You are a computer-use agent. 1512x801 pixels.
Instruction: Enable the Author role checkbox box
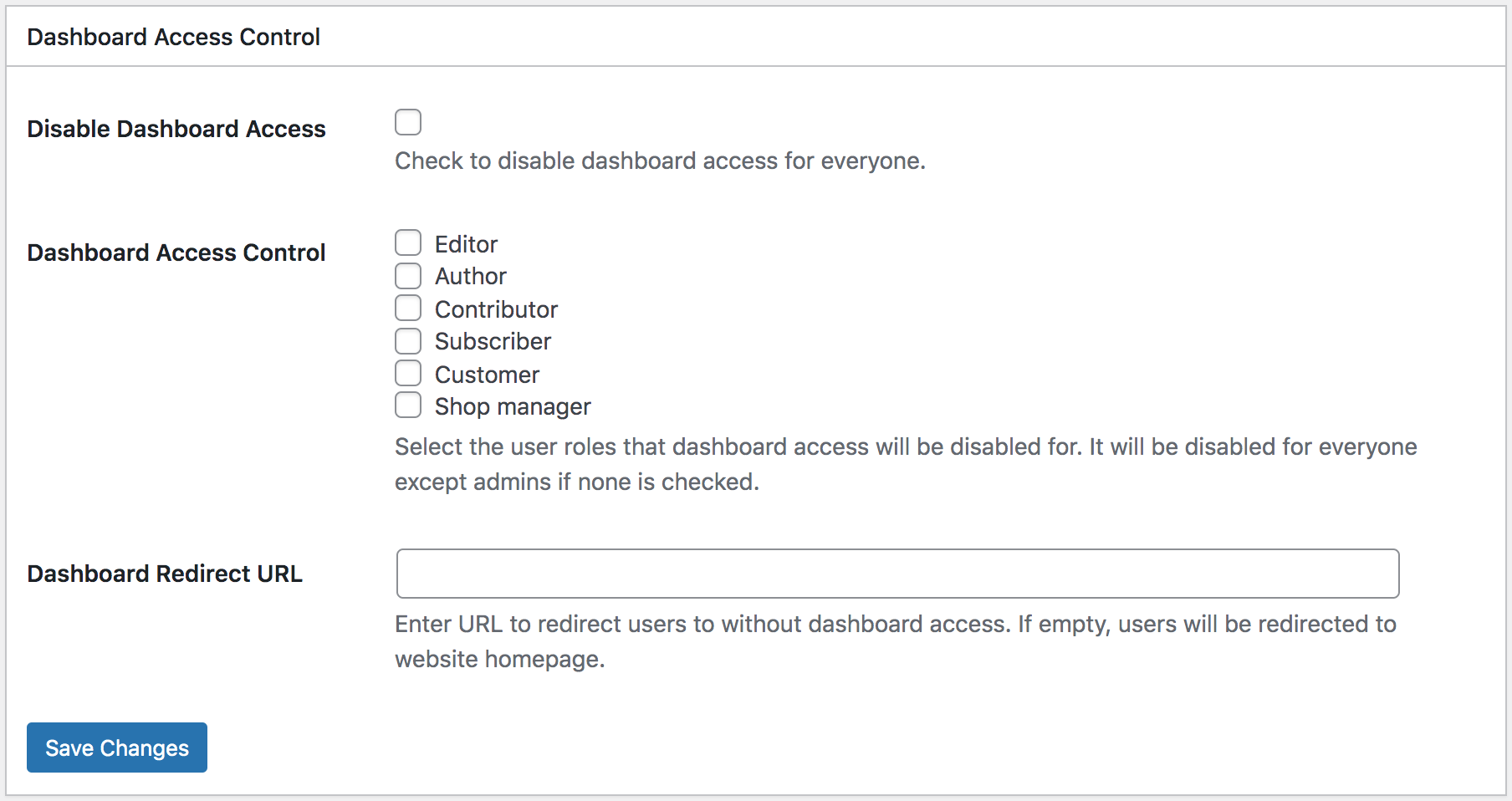click(x=408, y=276)
